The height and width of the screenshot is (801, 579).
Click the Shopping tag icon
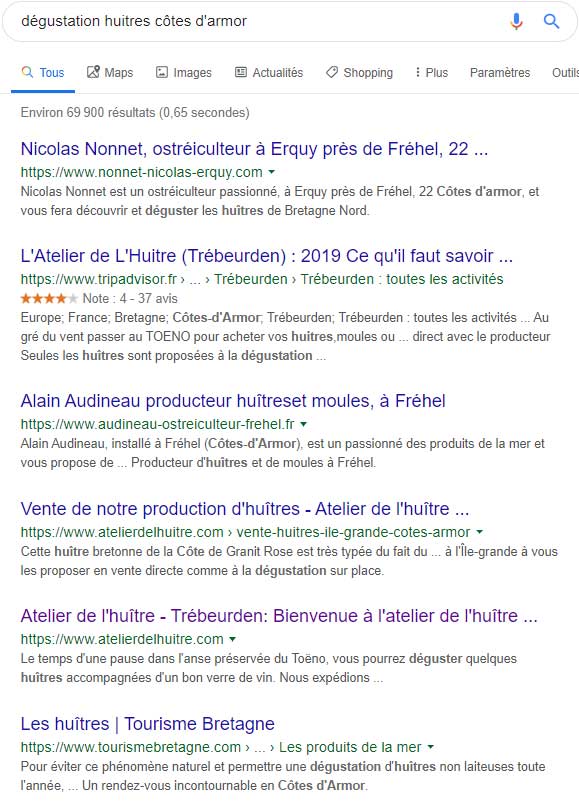(332, 72)
